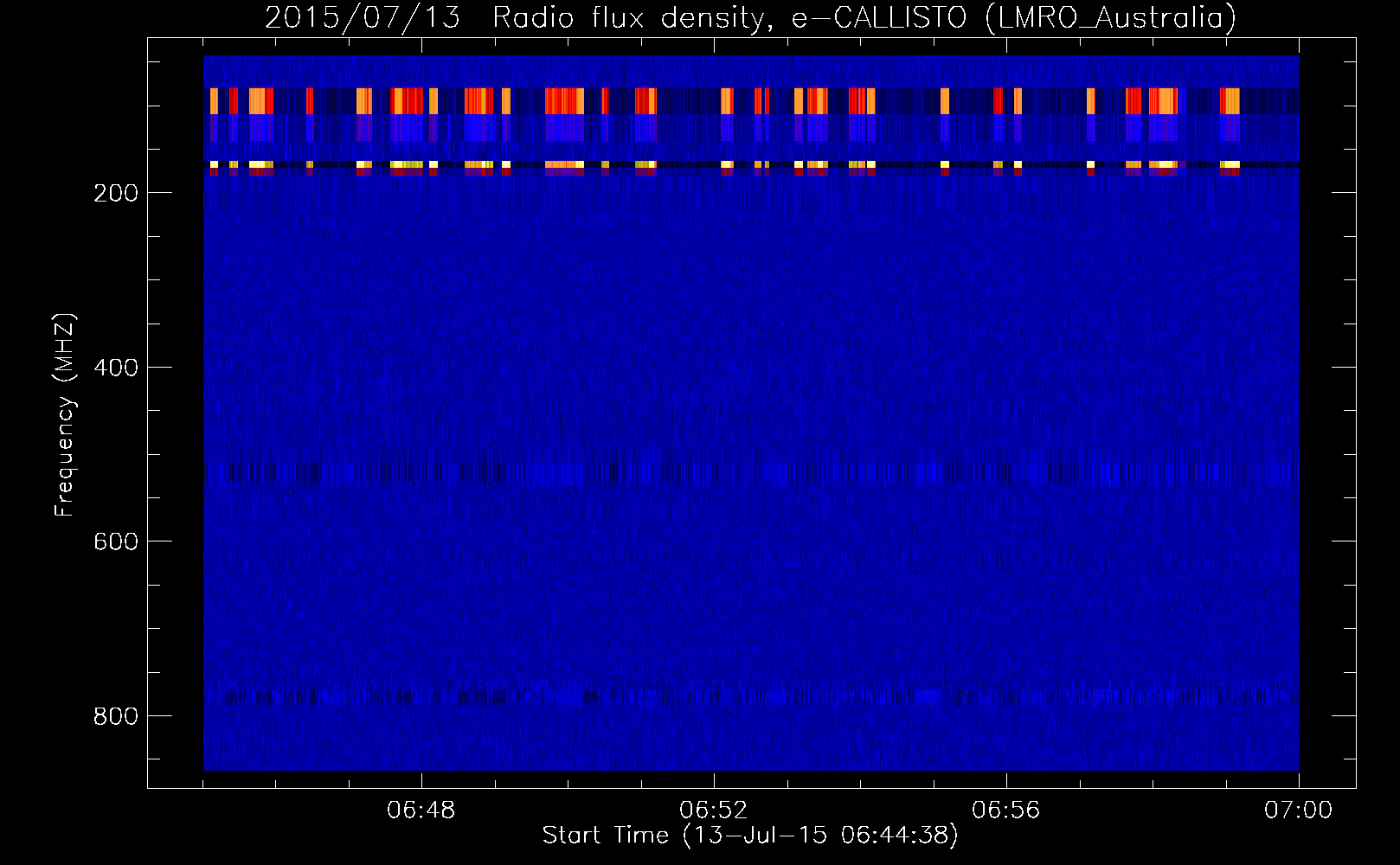The image size is (1400, 865).
Task: Click the 06:56 time tick label
Action: pyautogui.click(x=1006, y=811)
